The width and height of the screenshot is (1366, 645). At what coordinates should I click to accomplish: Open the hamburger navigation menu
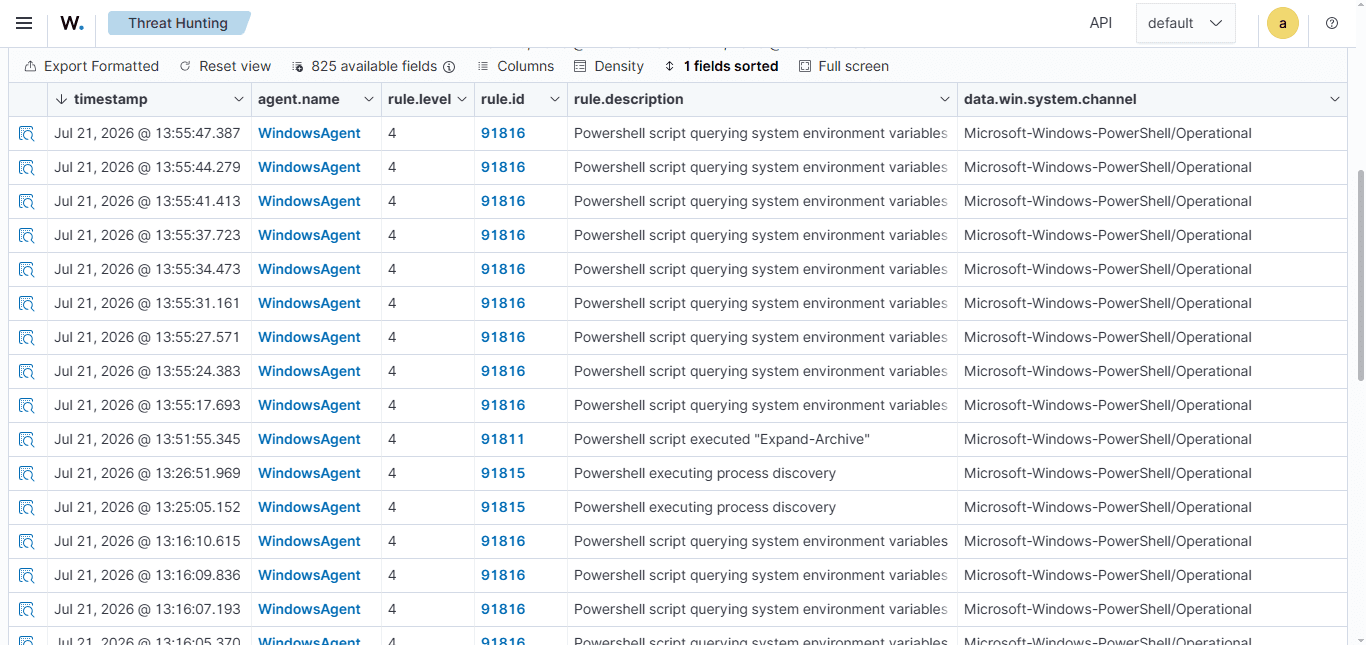pos(24,23)
